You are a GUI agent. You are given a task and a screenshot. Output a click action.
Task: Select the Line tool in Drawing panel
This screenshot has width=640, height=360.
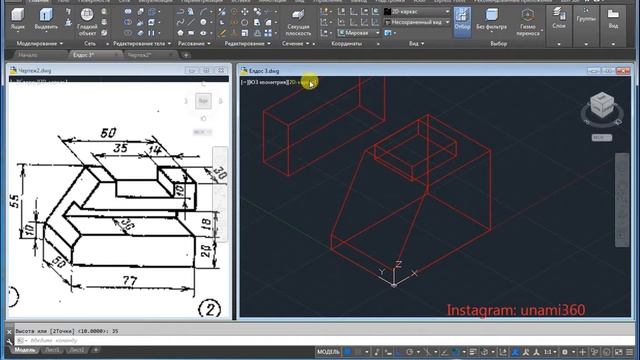point(191,22)
